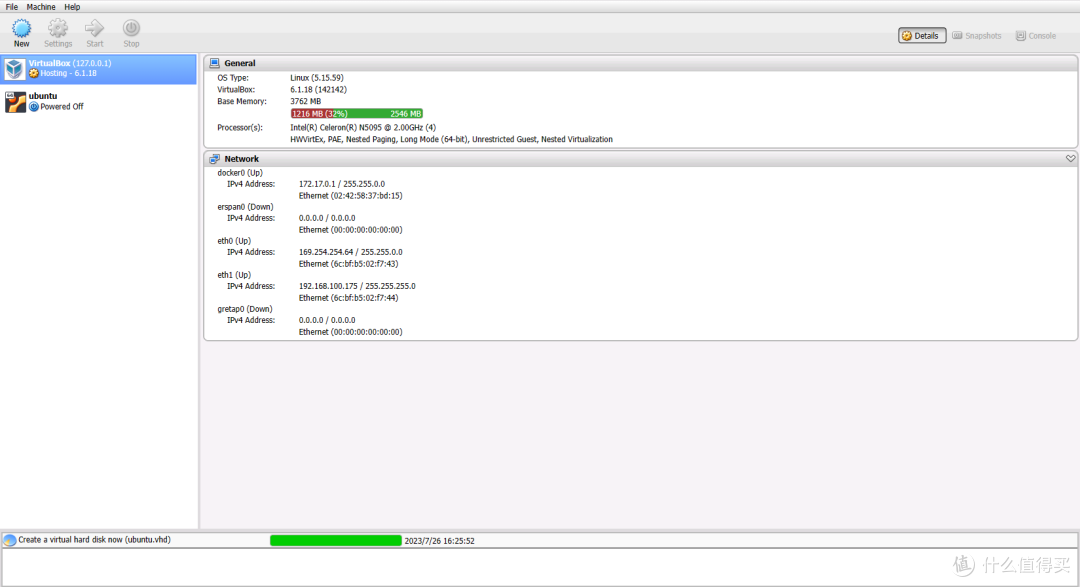This screenshot has height=587, width=1080.
Task: Click the disk creation progress bar
Action: pos(335,540)
